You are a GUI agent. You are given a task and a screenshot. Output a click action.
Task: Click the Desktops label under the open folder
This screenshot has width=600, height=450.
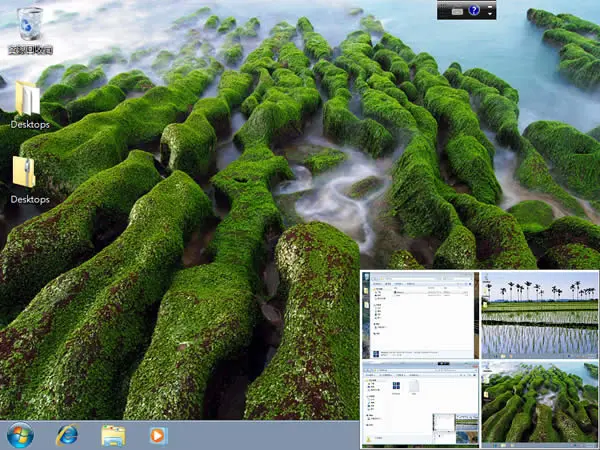coord(30,125)
